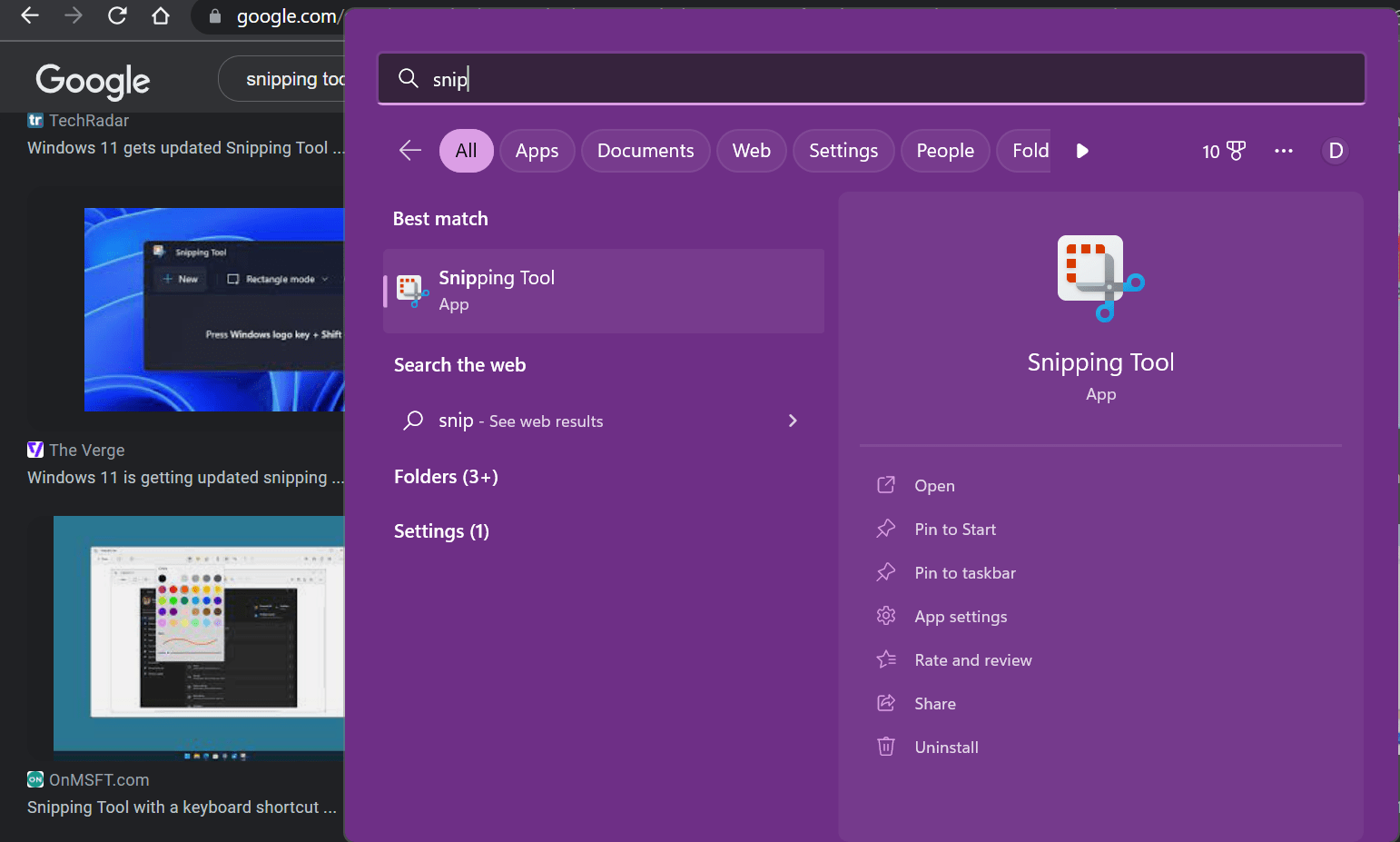Image resolution: width=1400 pixels, height=842 pixels.
Task: Choose Pin to Start
Action: (955, 530)
